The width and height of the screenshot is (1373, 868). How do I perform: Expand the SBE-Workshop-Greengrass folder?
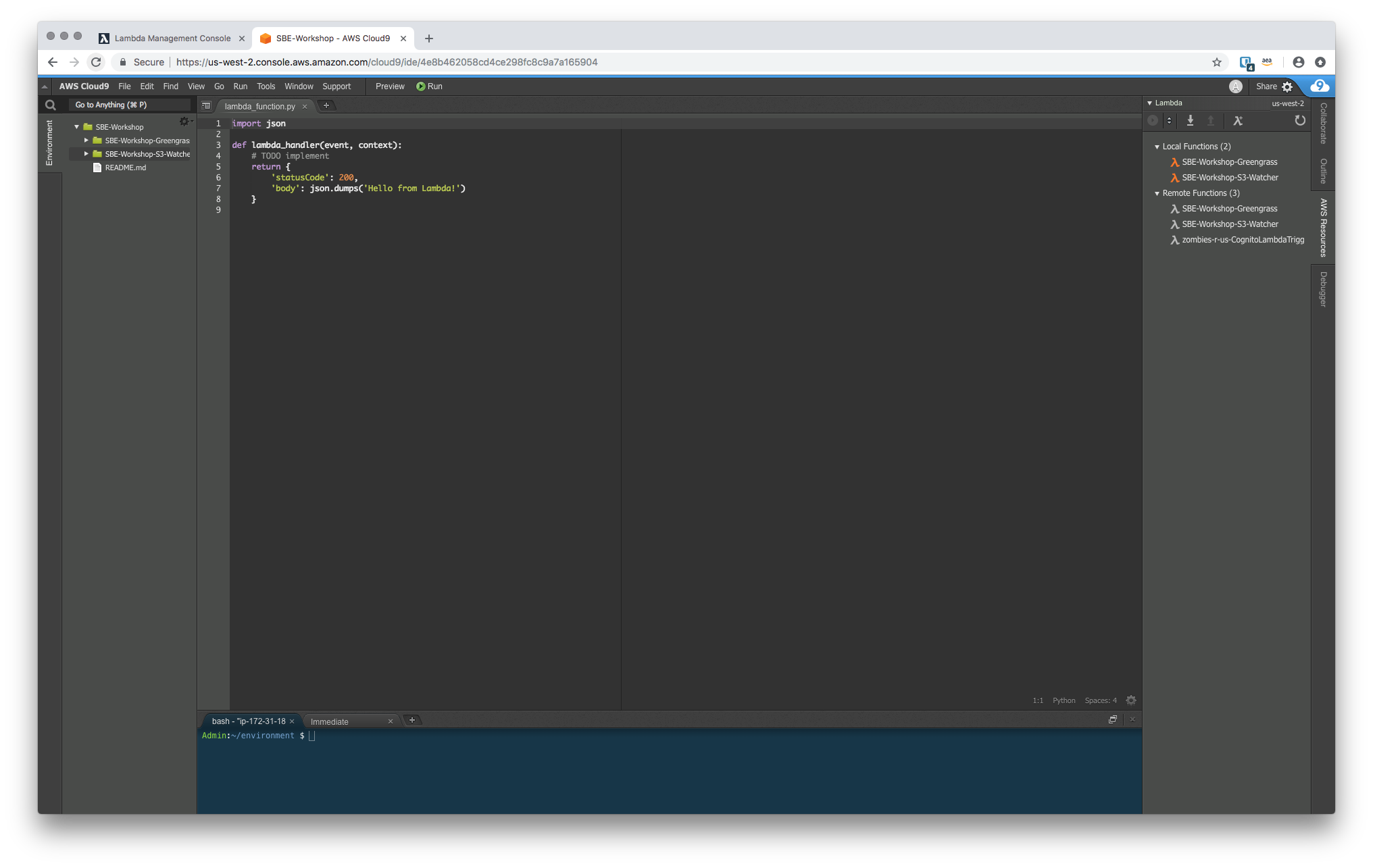click(x=86, y=141)
